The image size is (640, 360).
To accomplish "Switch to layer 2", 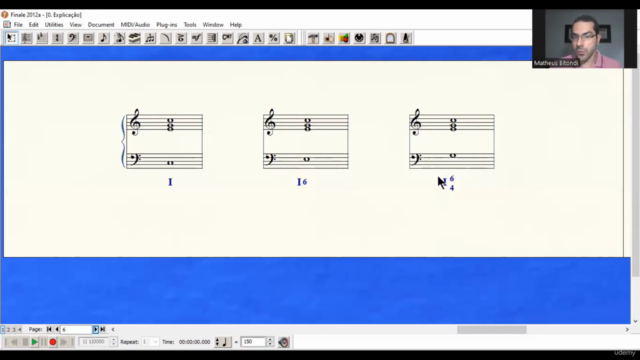I will (8, 329).
